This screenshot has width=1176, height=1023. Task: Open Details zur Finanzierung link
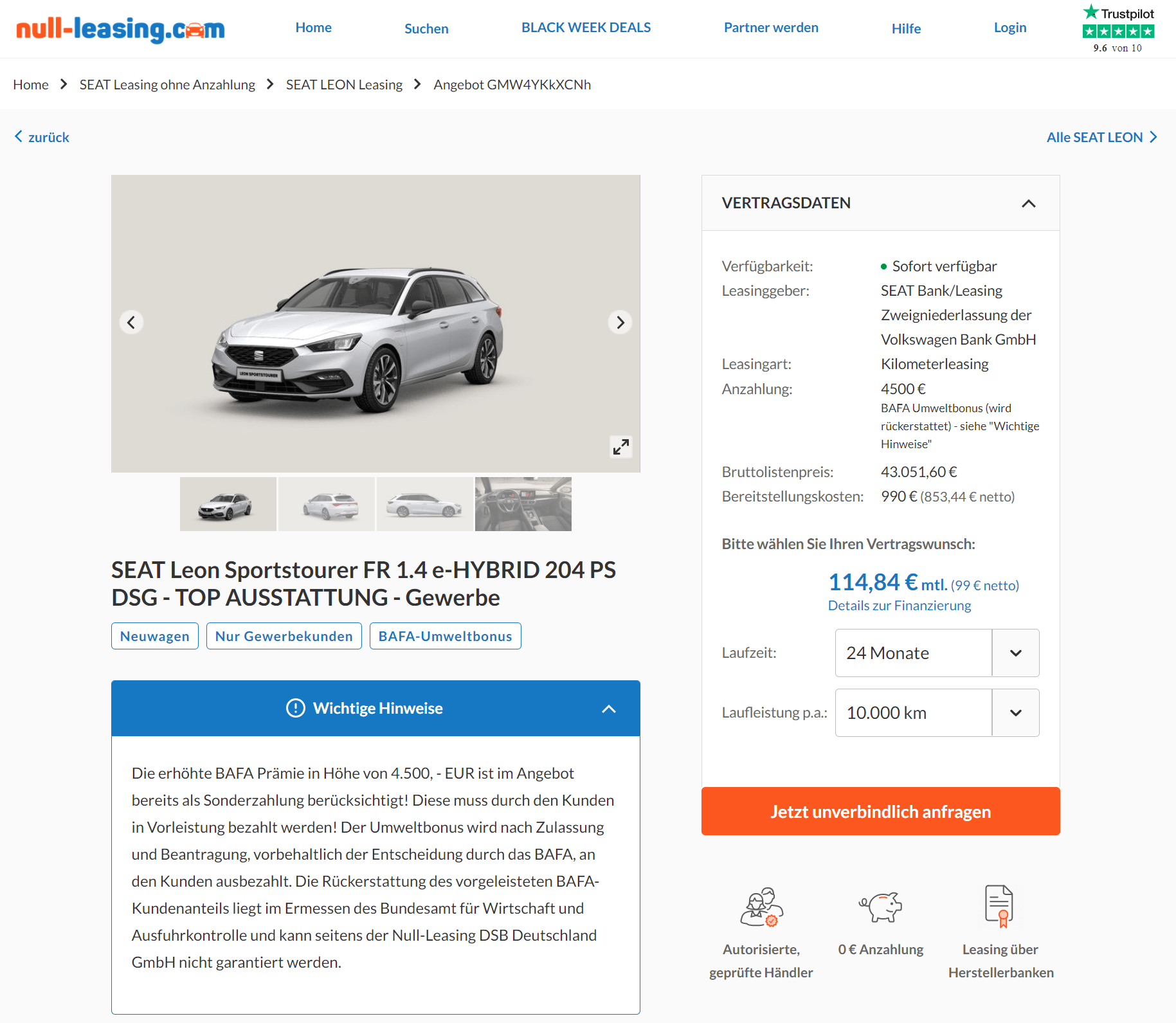click(x=900, y=606)
